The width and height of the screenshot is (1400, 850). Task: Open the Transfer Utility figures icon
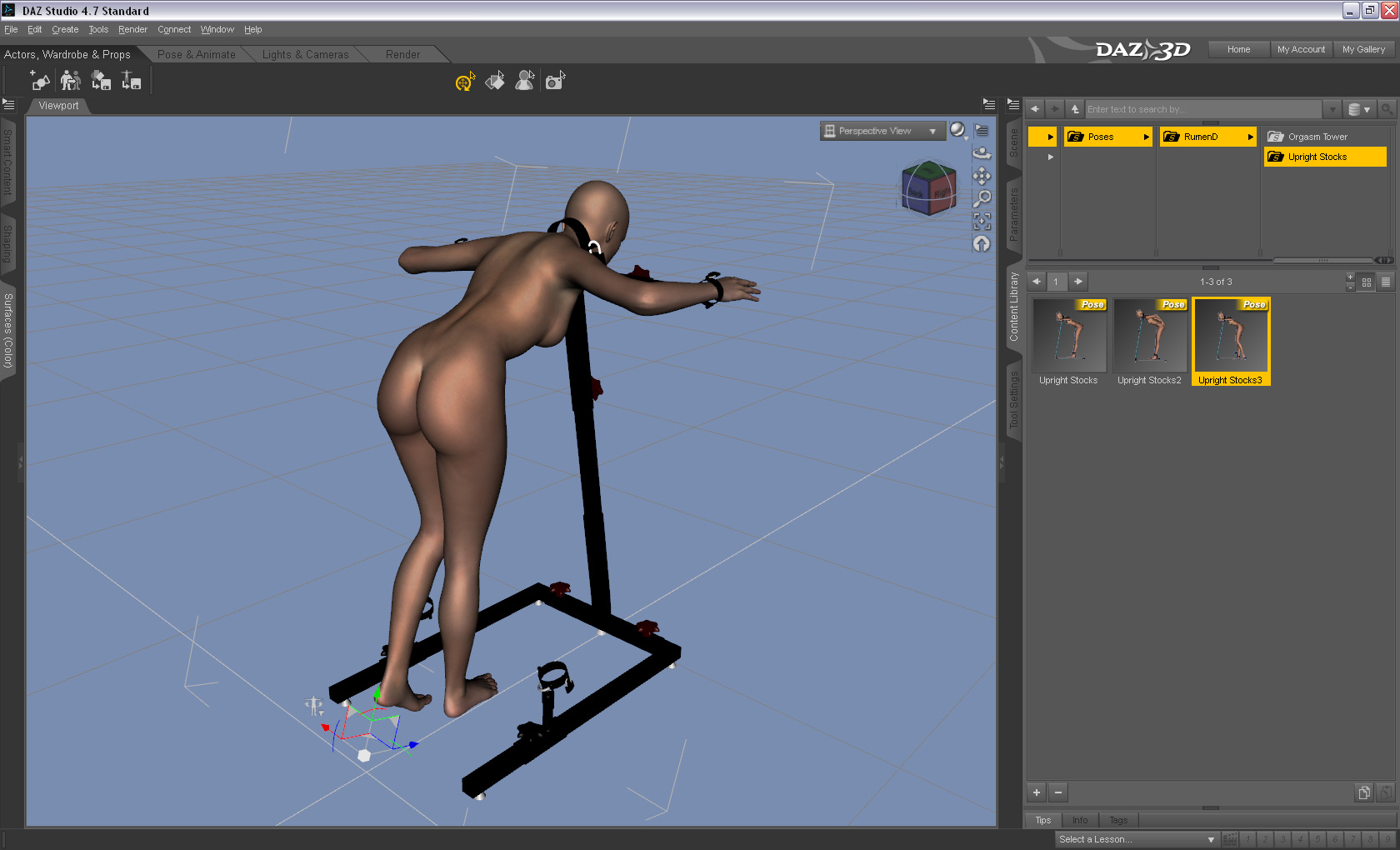coord(71,80)
